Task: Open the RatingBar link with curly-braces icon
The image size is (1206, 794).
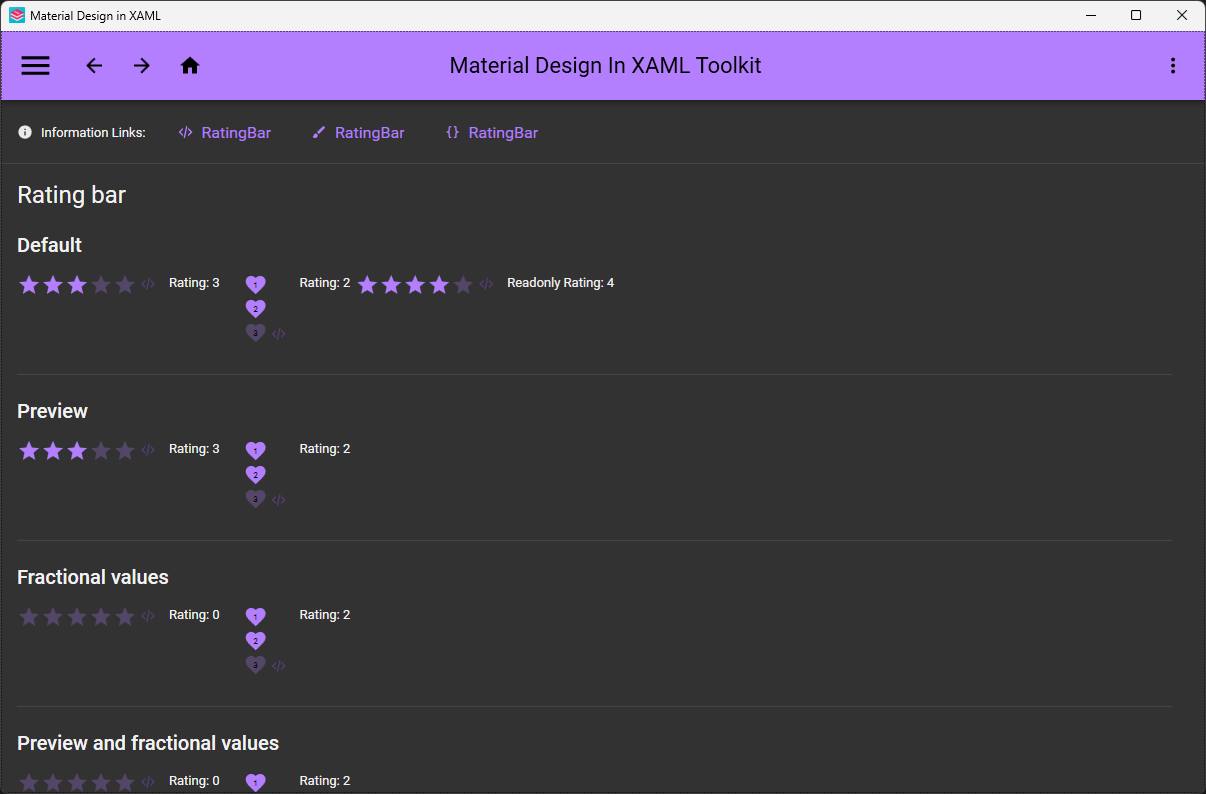Action: point(492,133)
